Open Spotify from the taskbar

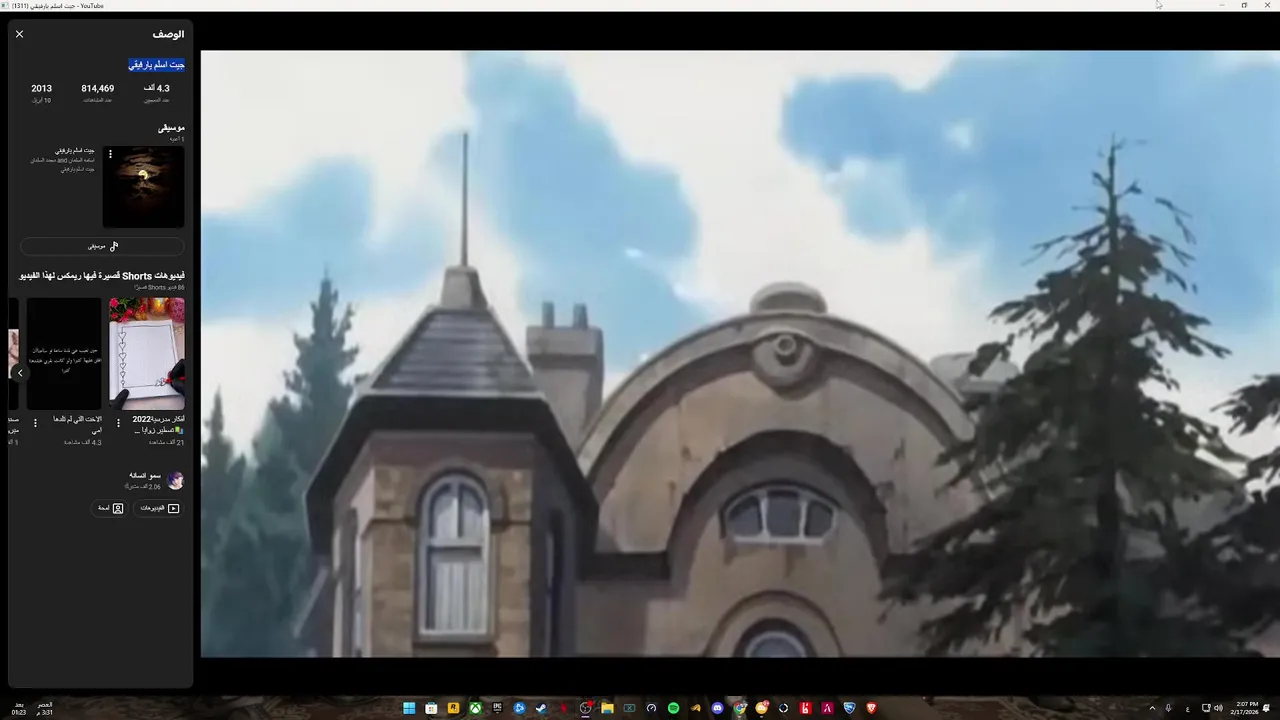click(x=673, y=708)
